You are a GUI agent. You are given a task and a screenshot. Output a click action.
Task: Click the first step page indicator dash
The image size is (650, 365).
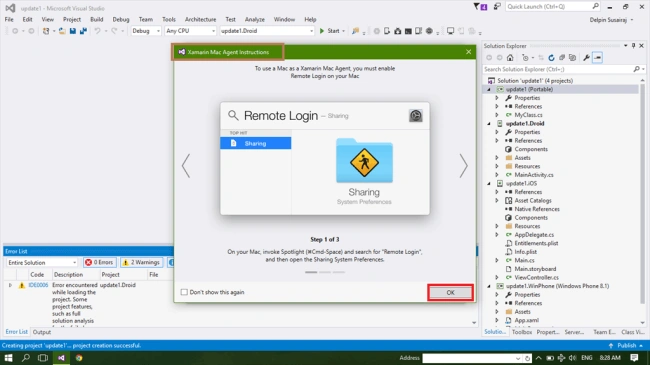[x=311, y=272]
